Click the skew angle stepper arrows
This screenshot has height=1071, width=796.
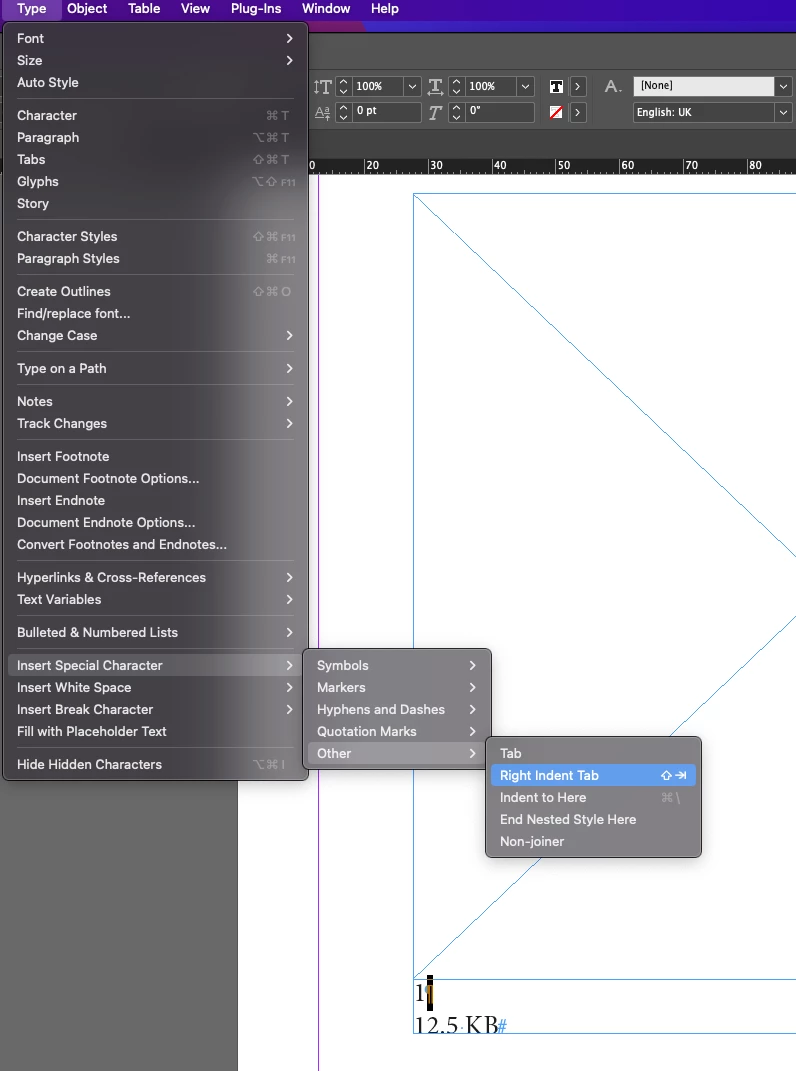pos(456,112)
